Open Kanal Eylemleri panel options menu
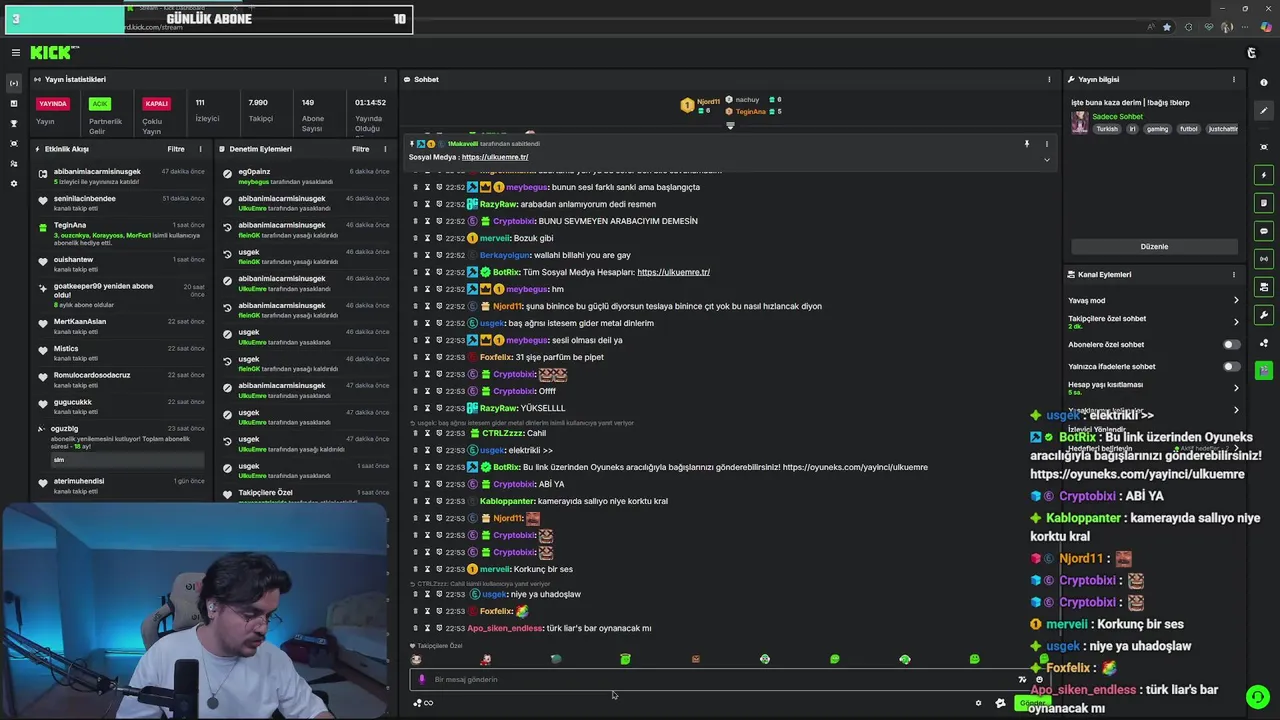This screenshot has height=720, width=1280. tap(1234, 274)
